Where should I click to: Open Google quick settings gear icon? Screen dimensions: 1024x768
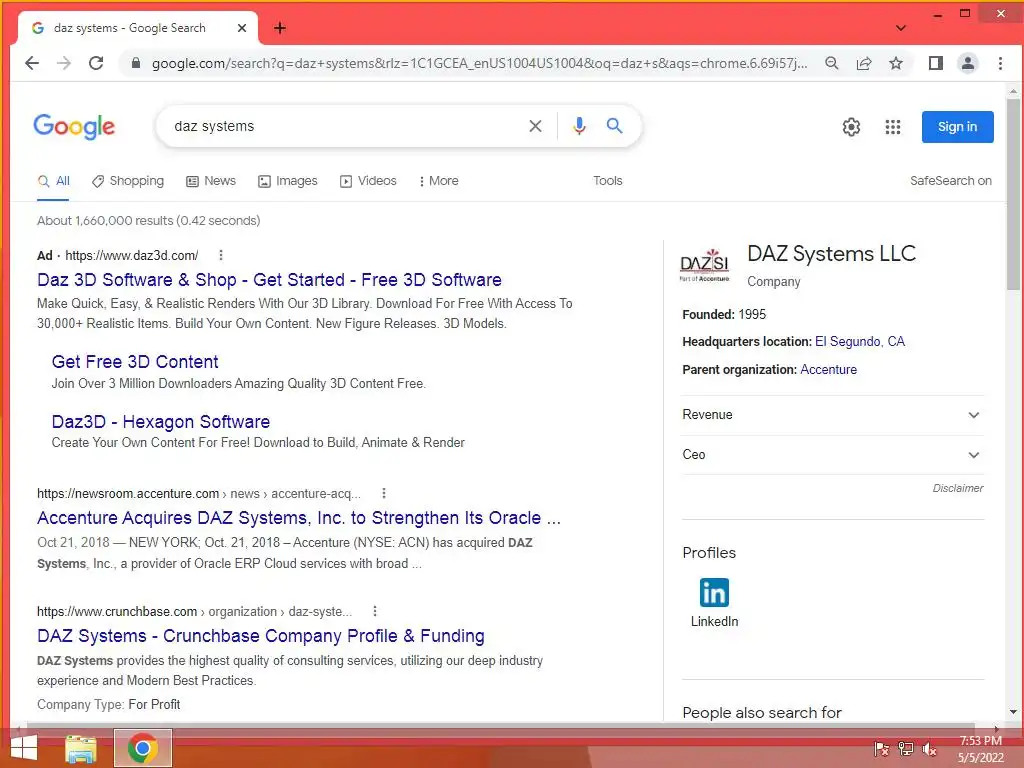851,127
